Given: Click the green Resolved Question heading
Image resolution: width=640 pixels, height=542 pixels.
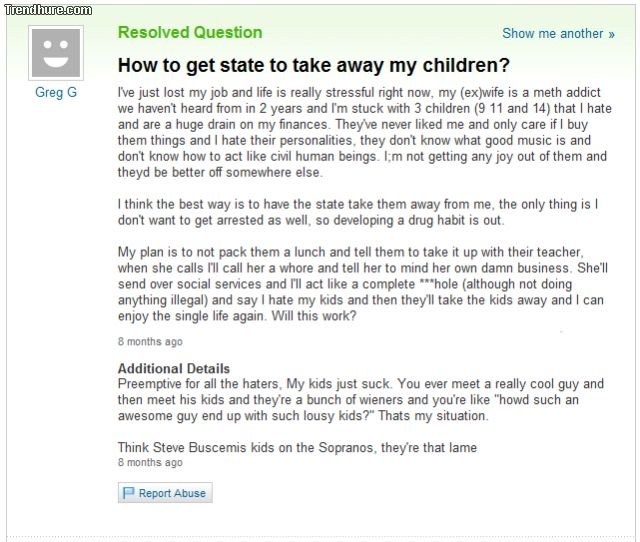Looking at the screenshot, I should (190, 32).
